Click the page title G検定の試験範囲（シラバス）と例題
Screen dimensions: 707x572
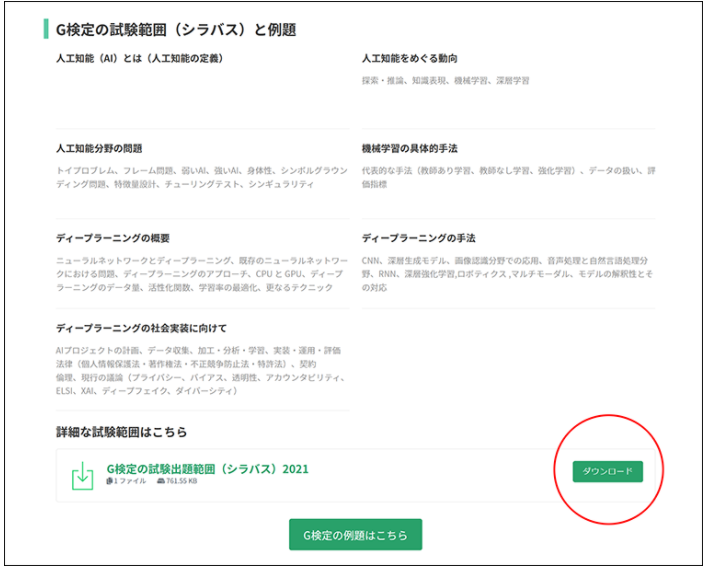[x=176, y=30]
